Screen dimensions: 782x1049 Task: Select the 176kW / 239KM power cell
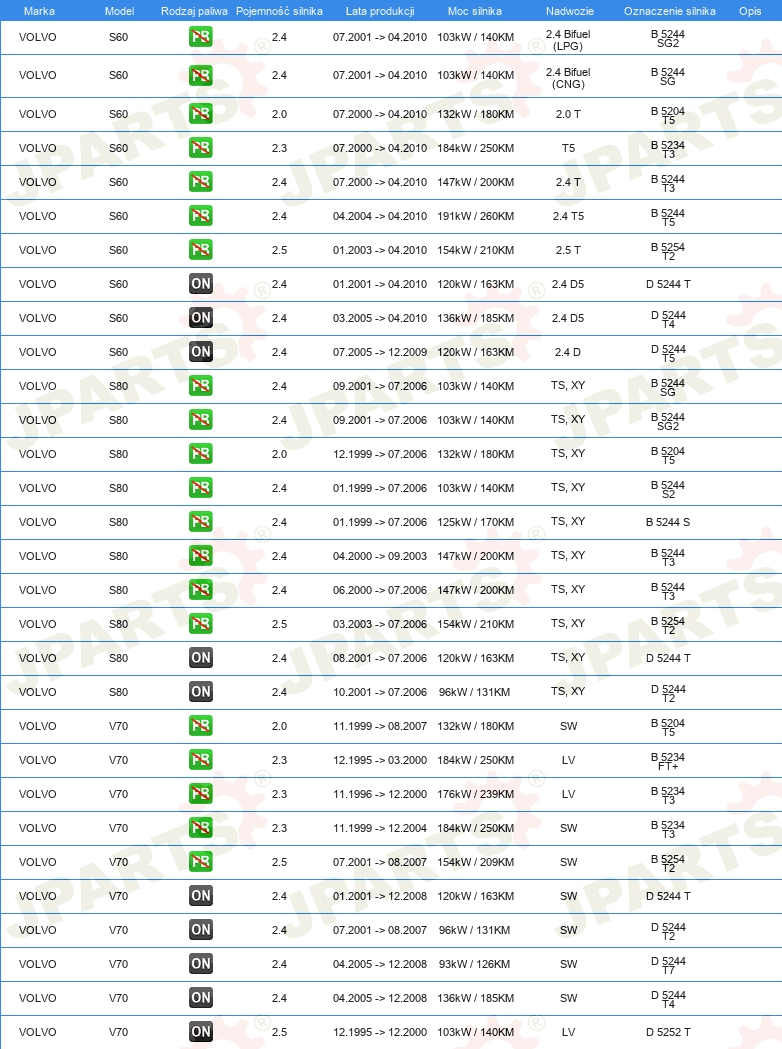tap(476, 794)
